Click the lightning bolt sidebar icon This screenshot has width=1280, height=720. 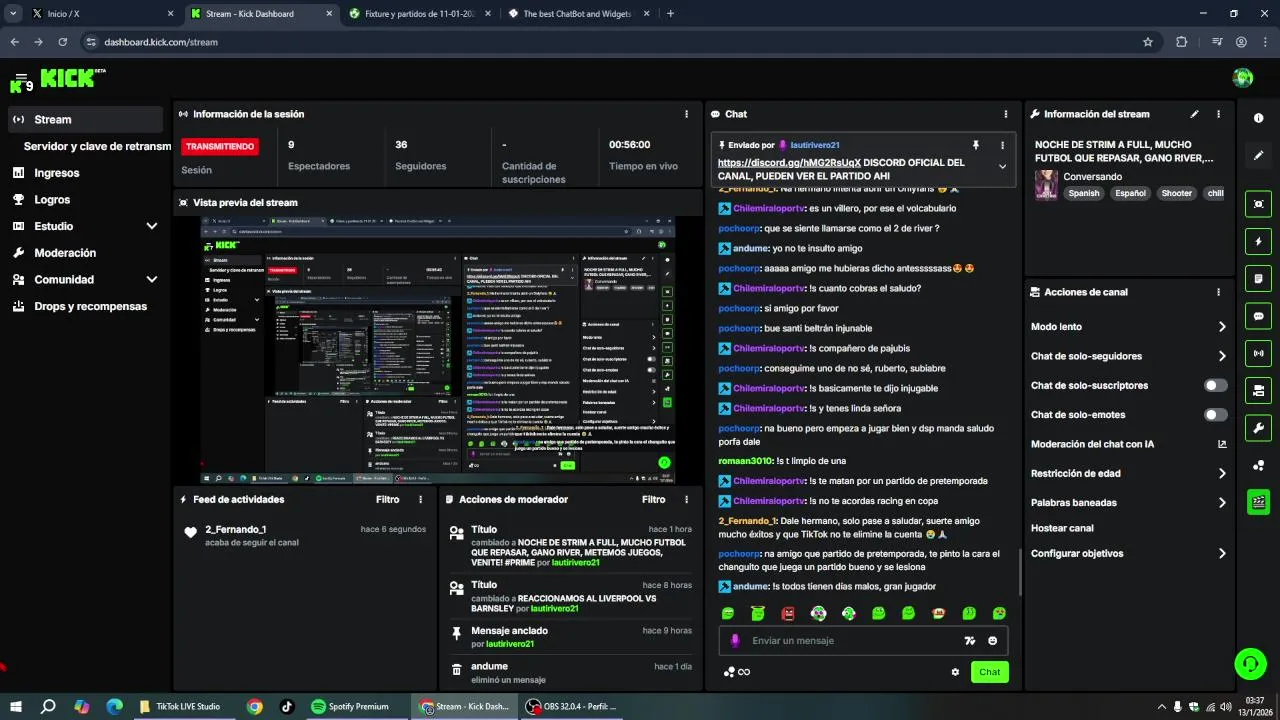1258,241
